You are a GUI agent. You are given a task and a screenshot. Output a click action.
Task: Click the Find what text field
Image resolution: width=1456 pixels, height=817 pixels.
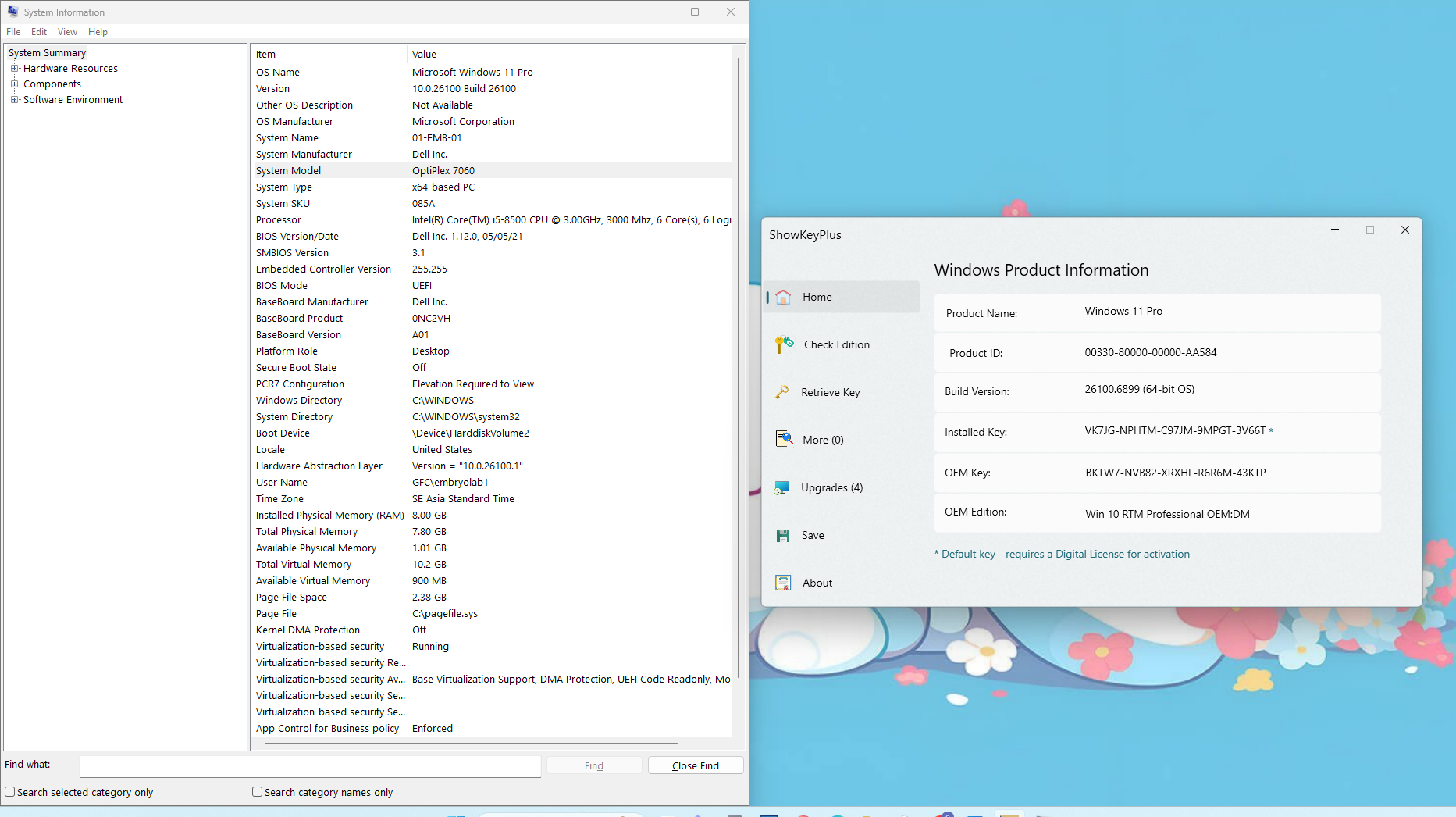click(310, 765)
